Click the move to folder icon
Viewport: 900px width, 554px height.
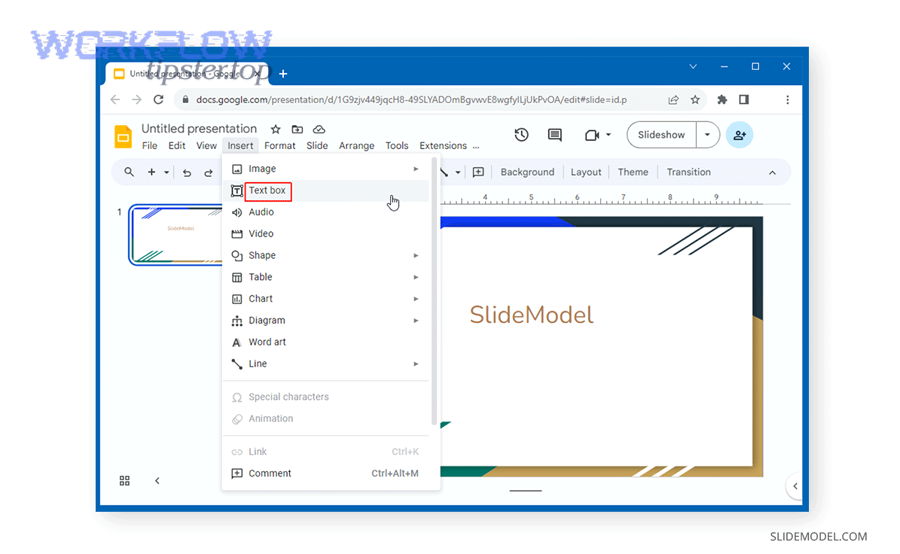(297, 129)
